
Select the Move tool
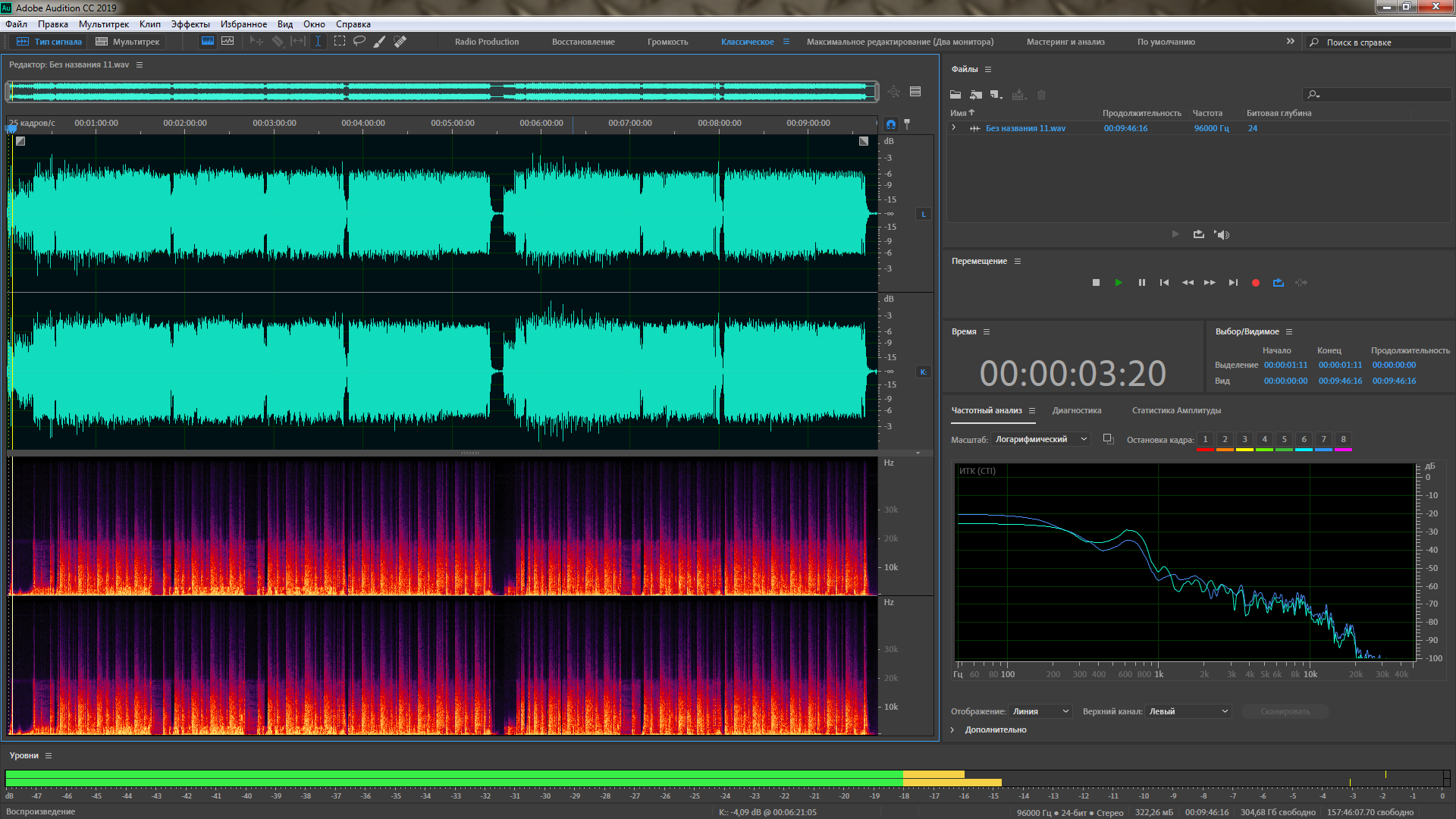click(x=256, y=42)
